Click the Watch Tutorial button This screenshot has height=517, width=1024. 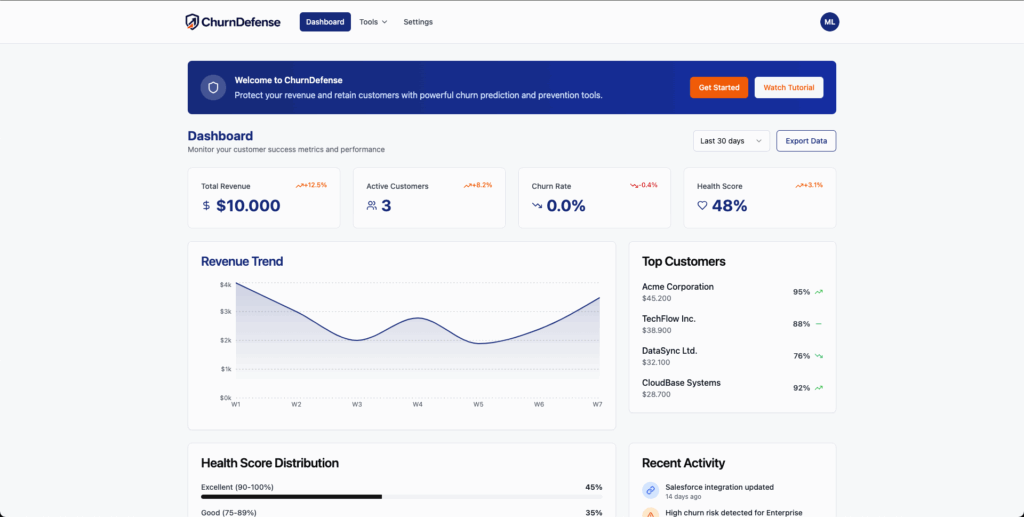[789, 87]
